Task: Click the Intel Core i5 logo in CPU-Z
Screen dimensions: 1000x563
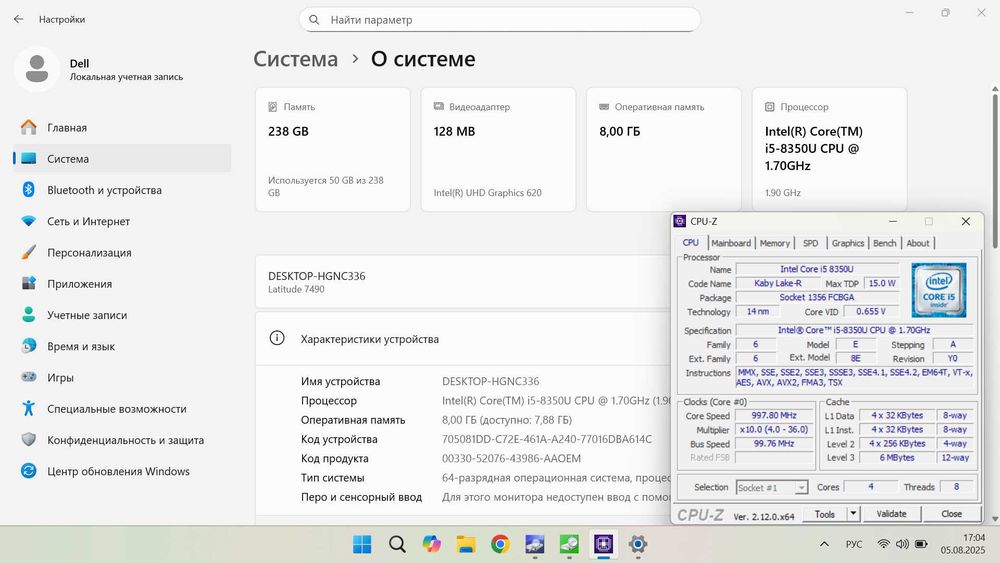Action: [939, 290]
